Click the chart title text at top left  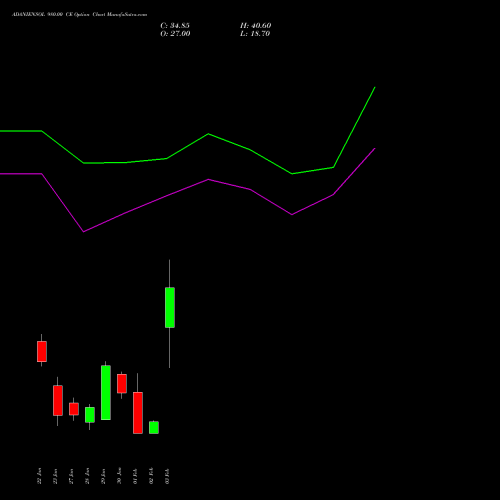[x=79, y=15]
